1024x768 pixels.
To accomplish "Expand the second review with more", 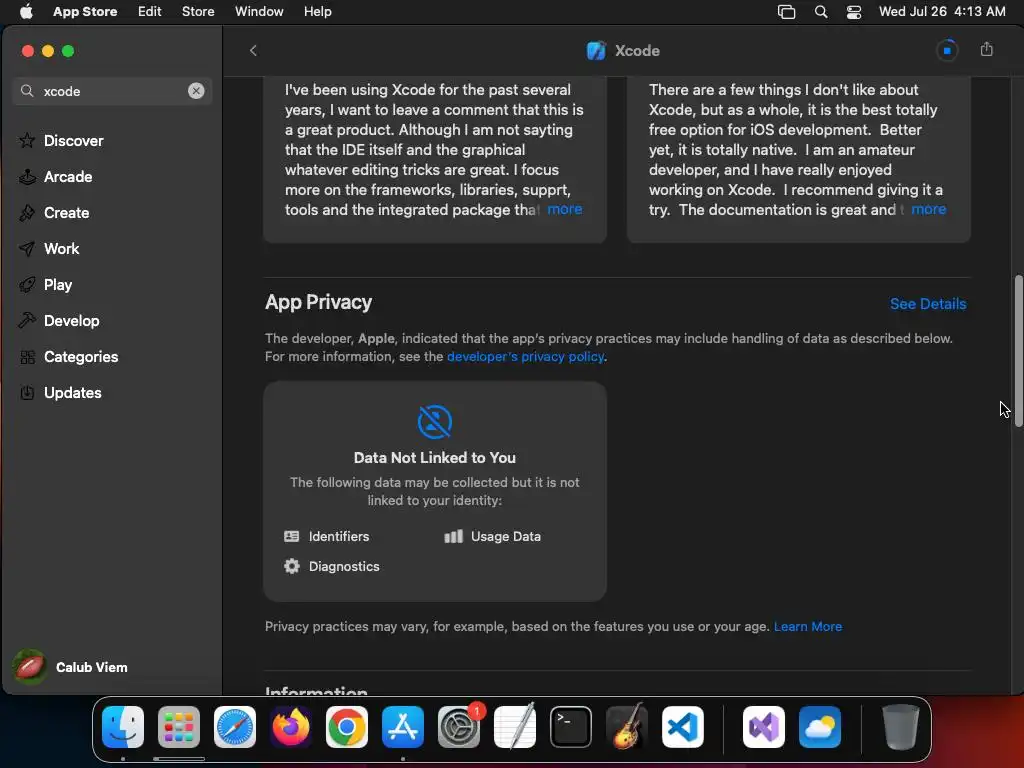I will tap(929, 209).
